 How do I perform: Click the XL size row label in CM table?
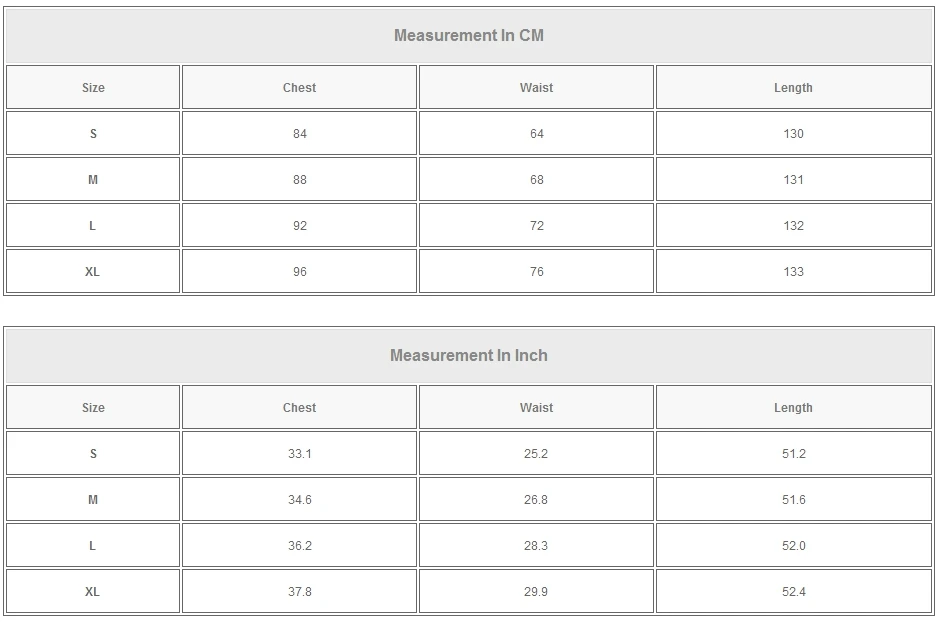click(93, 272)
